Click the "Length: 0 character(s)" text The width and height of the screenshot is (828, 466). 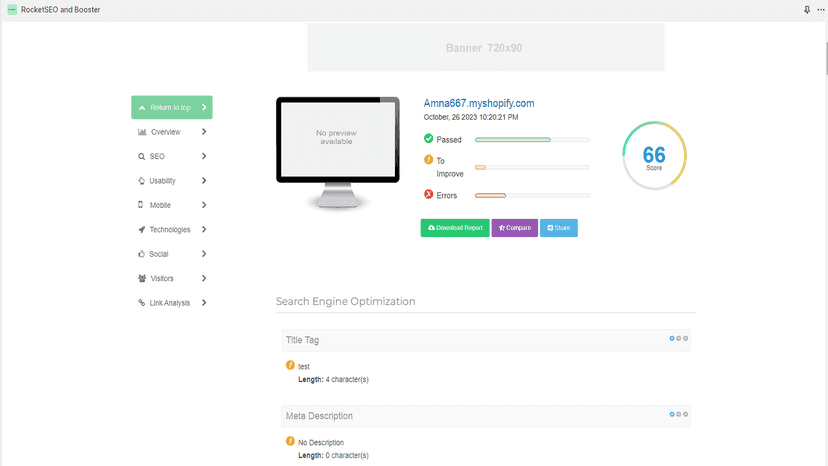(x=333, y=455)
